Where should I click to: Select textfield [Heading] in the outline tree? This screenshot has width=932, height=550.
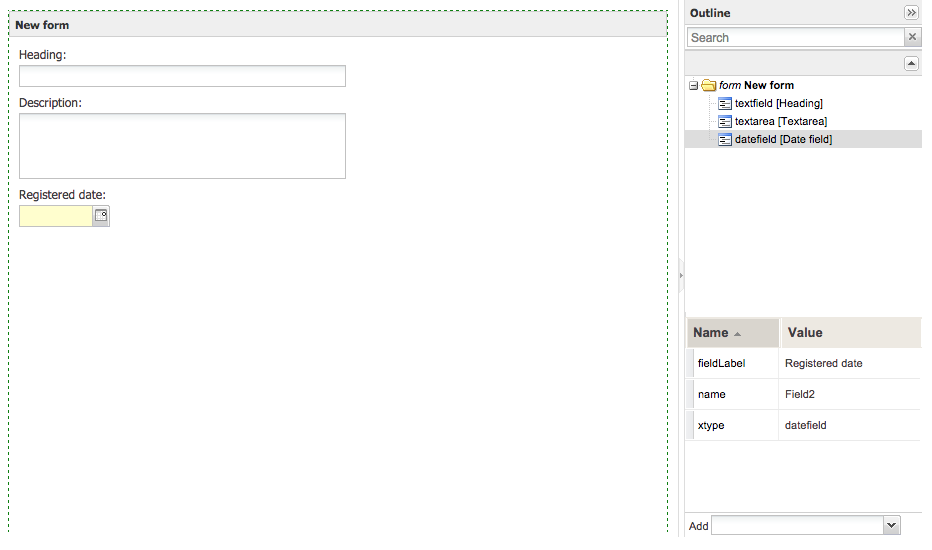778,103
